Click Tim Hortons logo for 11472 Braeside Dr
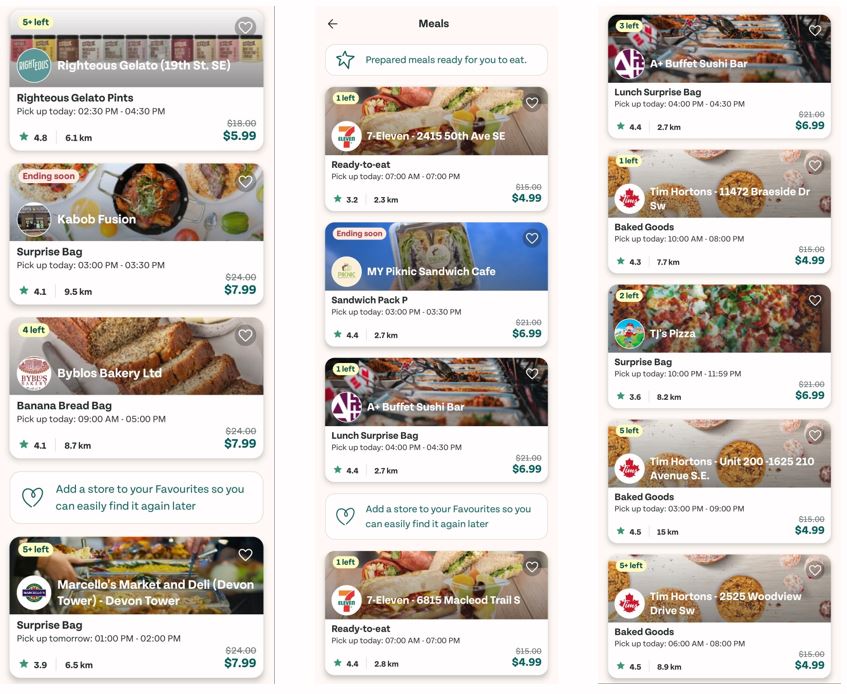The height and width of the screenshot is (694, 847). pyautogui.click(x=629, y=198)
